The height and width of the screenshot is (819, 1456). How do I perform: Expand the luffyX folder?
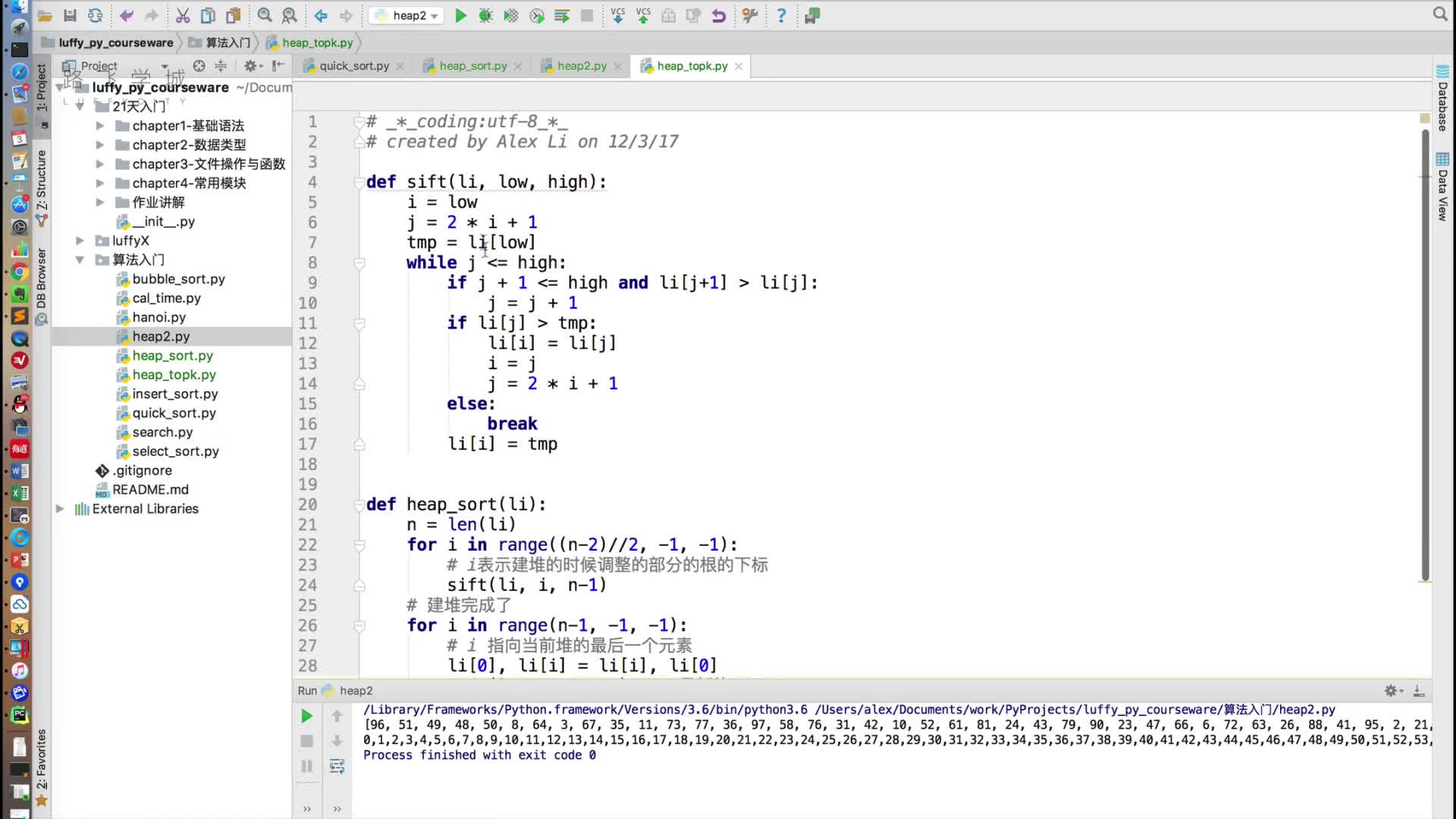point(80,240)
